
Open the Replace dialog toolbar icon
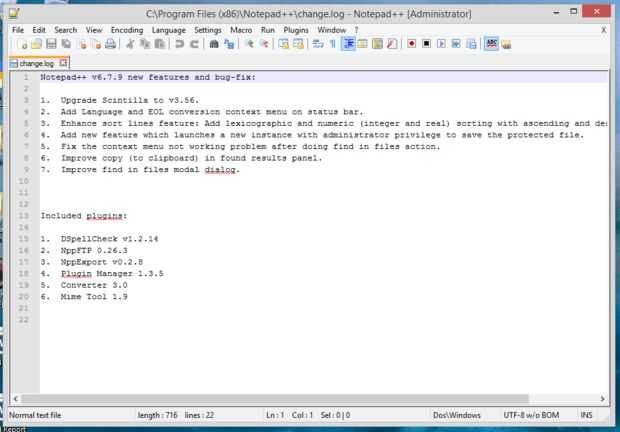[x=229, y=44]
